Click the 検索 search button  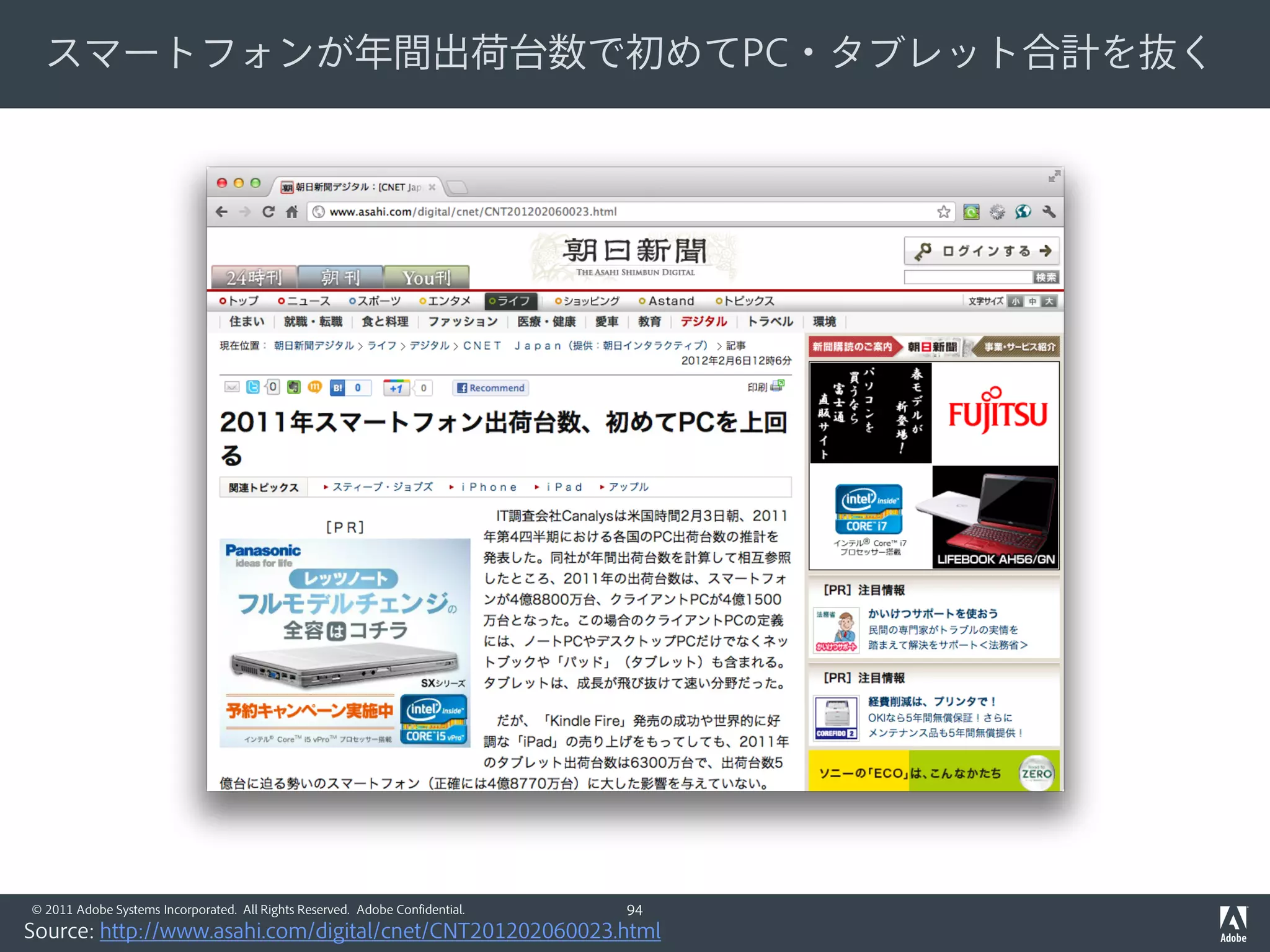tap(1046, 277)
